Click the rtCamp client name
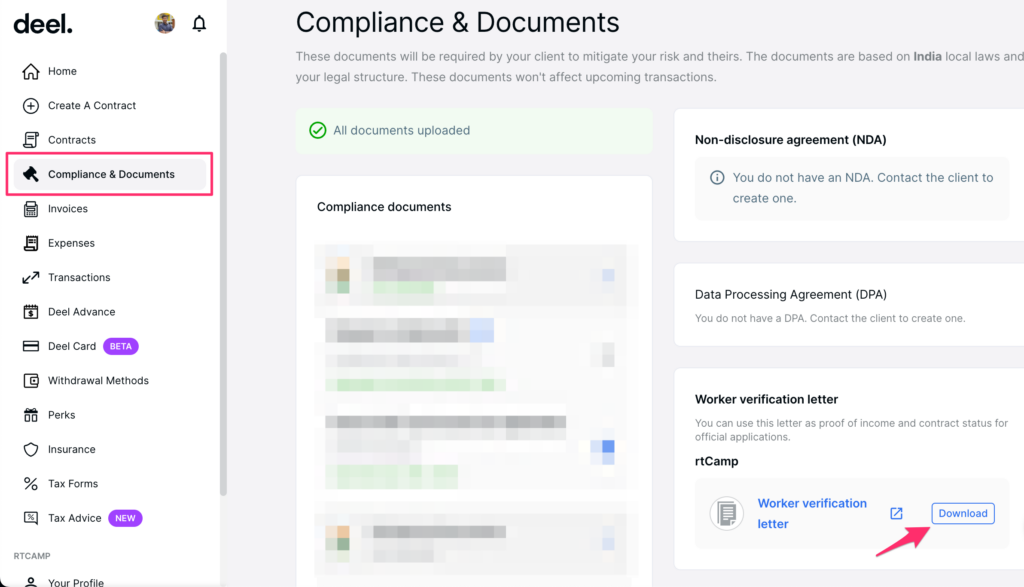The width and height of the screenshot is (1024, 587). coord(716,461)
